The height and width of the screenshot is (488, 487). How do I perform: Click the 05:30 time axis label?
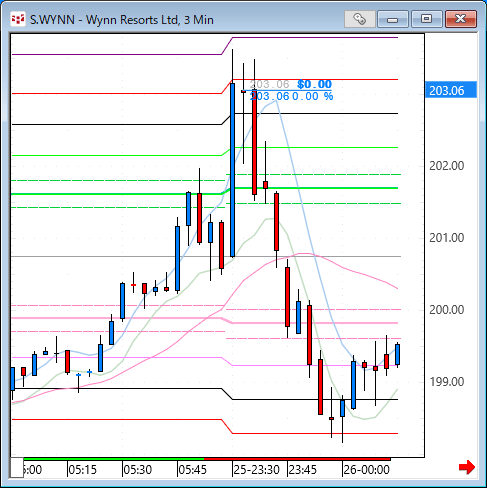point(138,470)
